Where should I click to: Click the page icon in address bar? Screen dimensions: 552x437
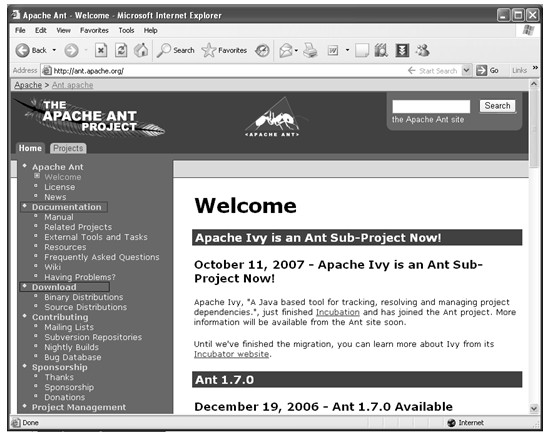pos(46,71)
